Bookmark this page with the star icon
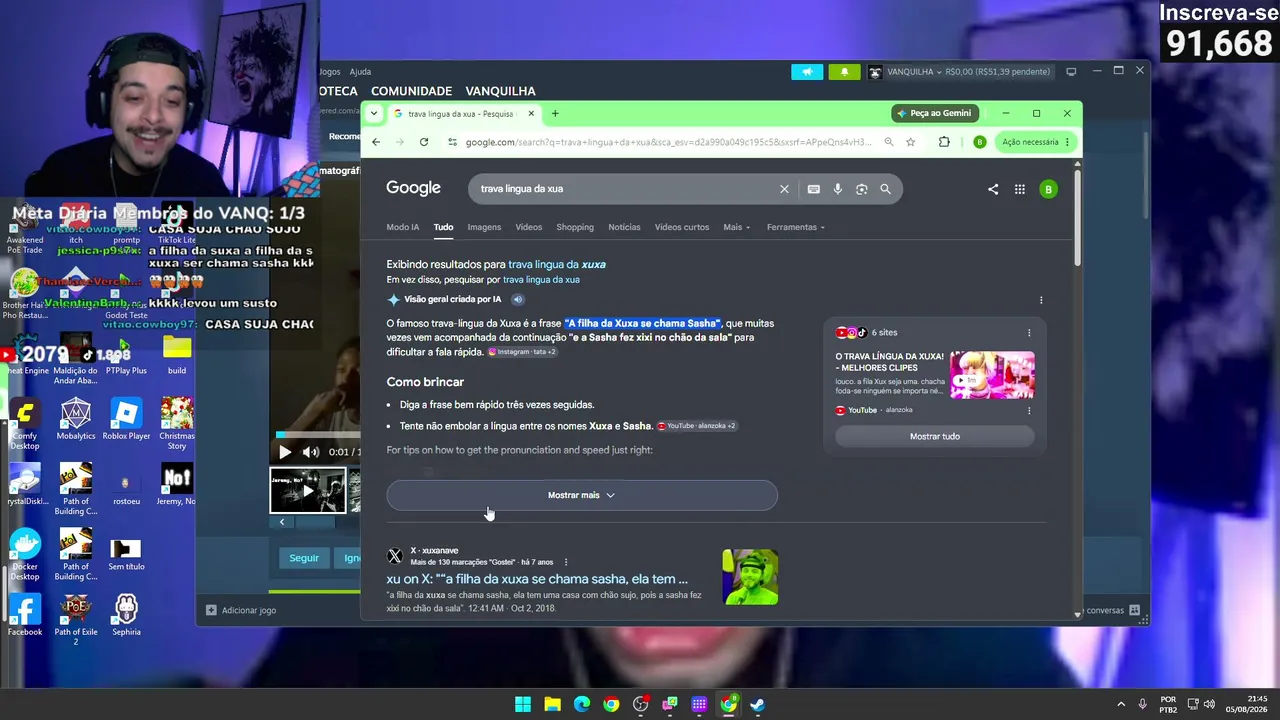This screenshot has width=1280, height=720. pos(911,142)
